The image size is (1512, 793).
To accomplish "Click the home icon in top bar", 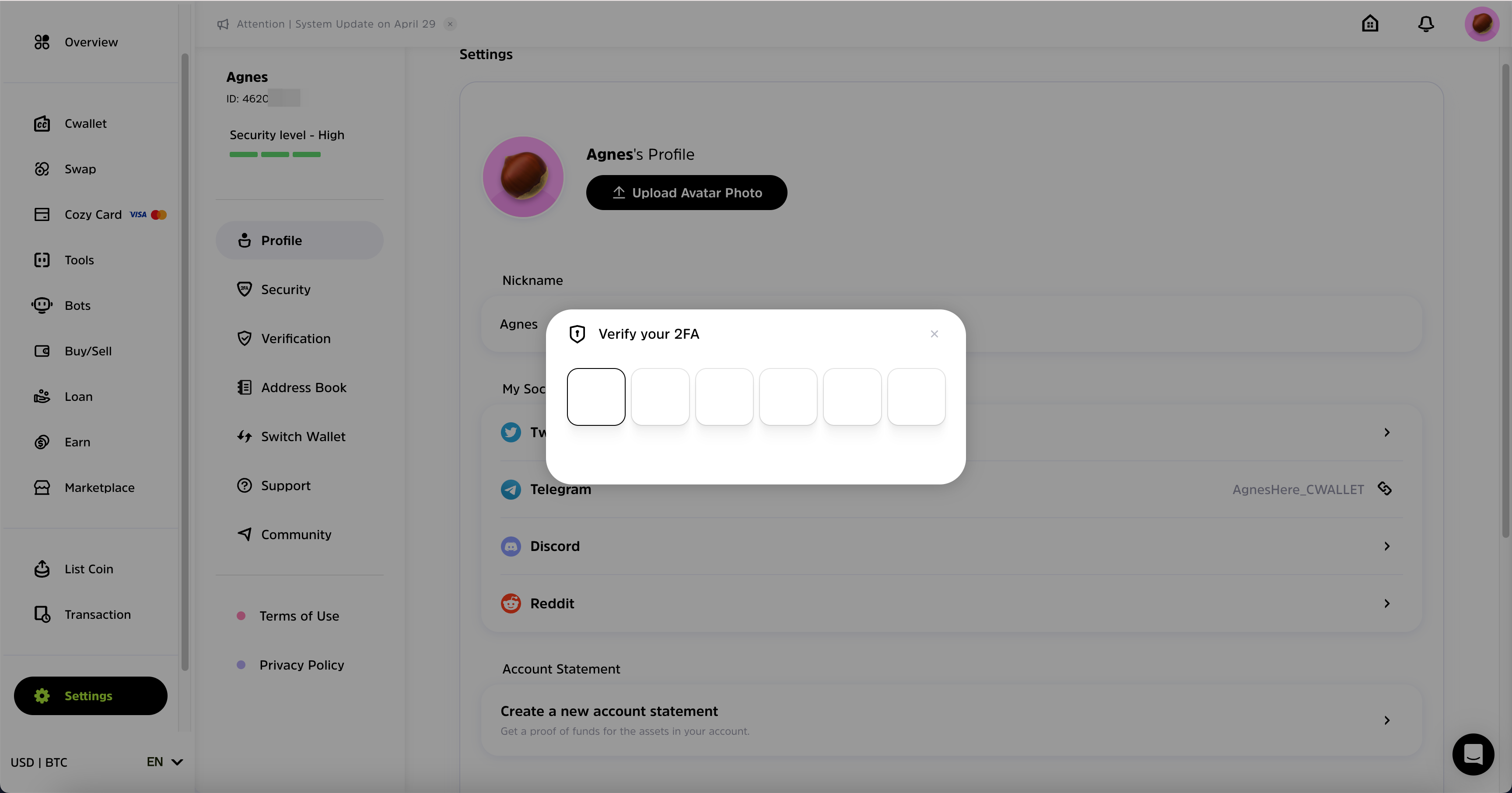I will coord(1369,24).
